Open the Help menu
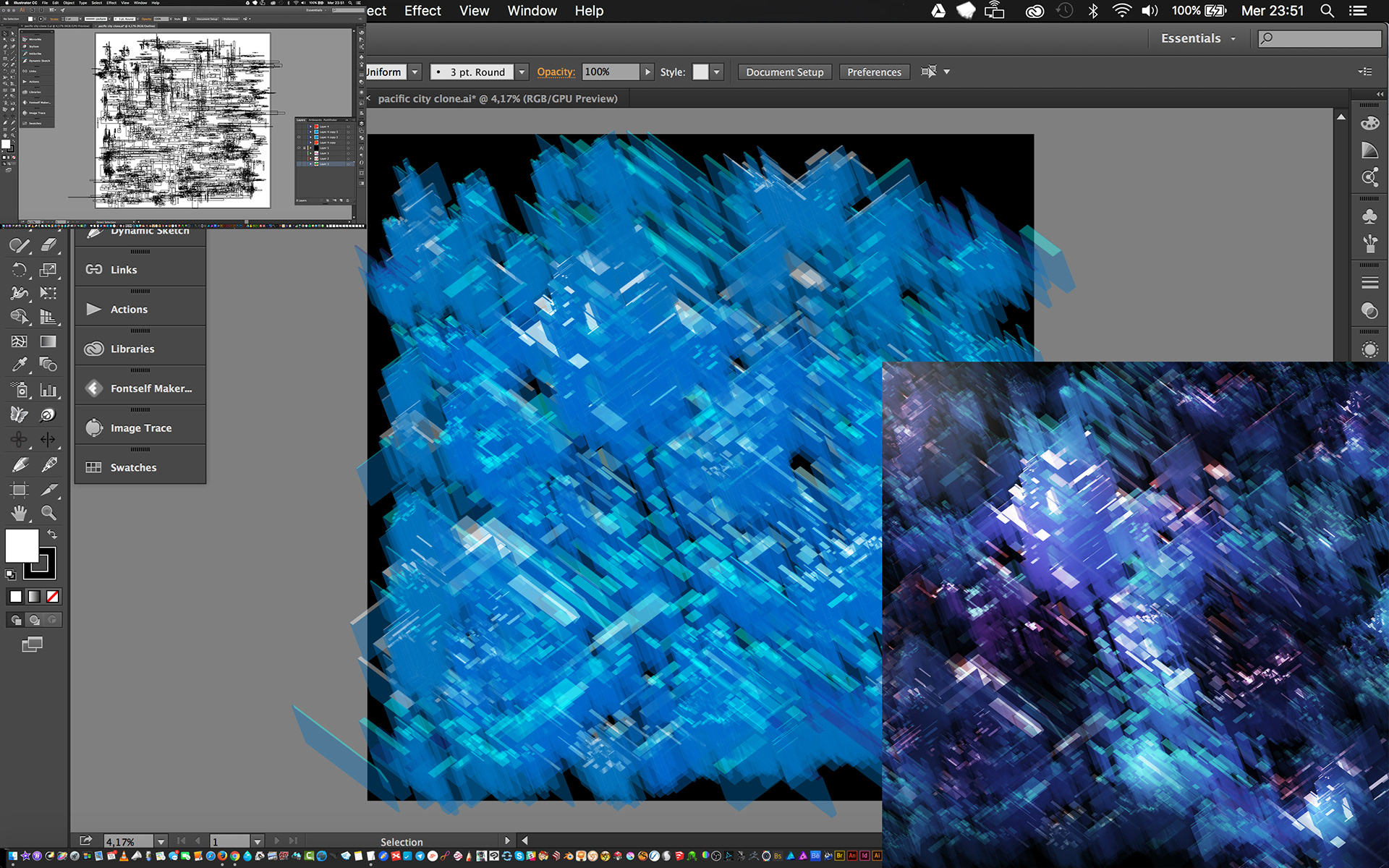1389x868 pixels. (x=589, y=11)
